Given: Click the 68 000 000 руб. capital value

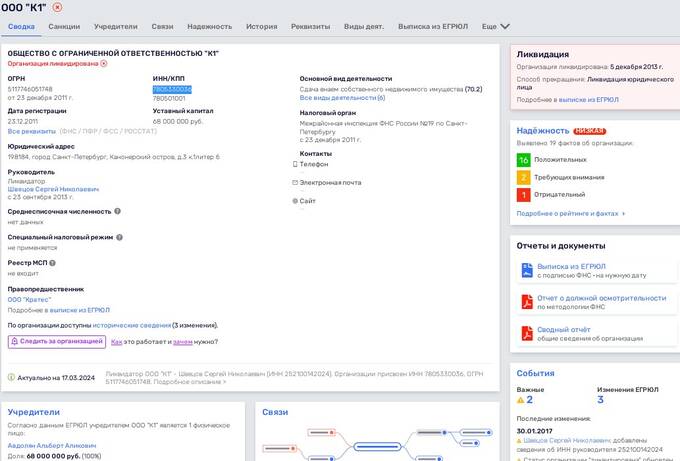Looking at the screenshot, I should [x=178, y=121].
